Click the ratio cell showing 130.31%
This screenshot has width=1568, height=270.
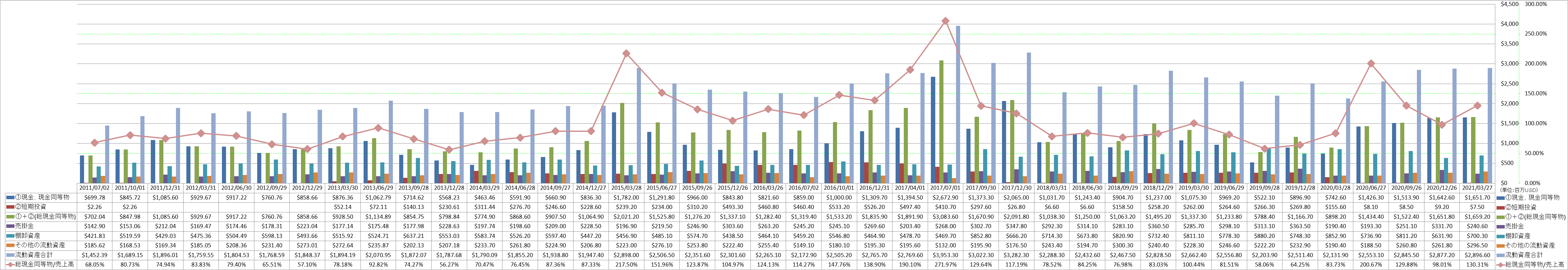1477,265
